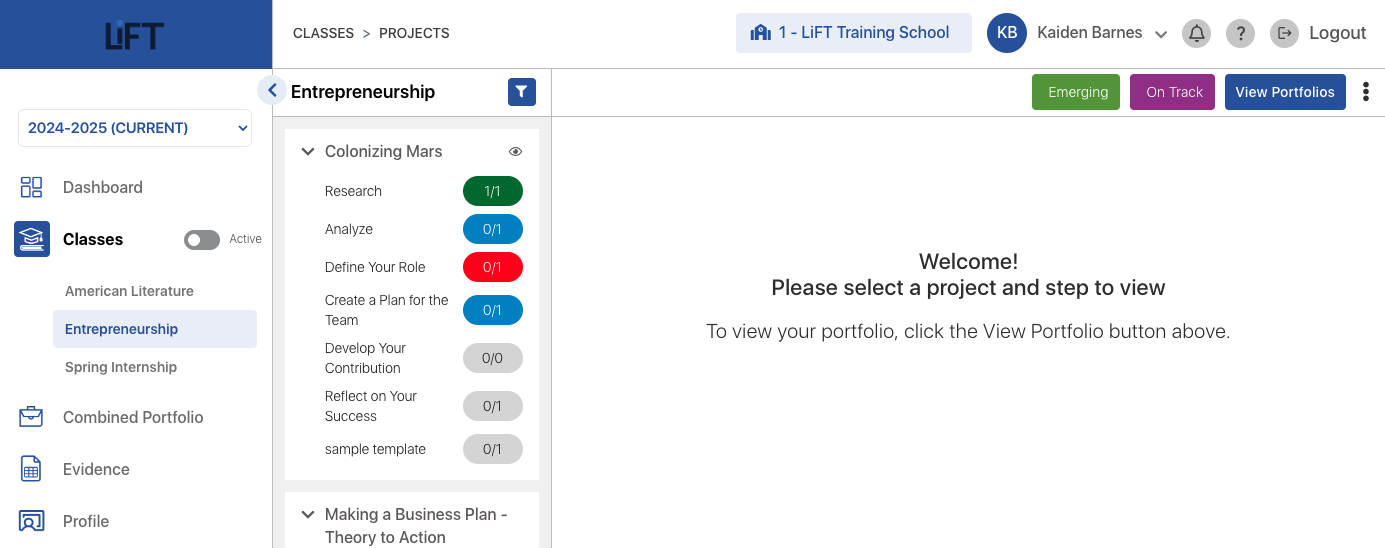Image resolution: width=1385 pixels, height=548 pixels.
Task: Open the notifications bell icon
Action: coord(1196,33)
